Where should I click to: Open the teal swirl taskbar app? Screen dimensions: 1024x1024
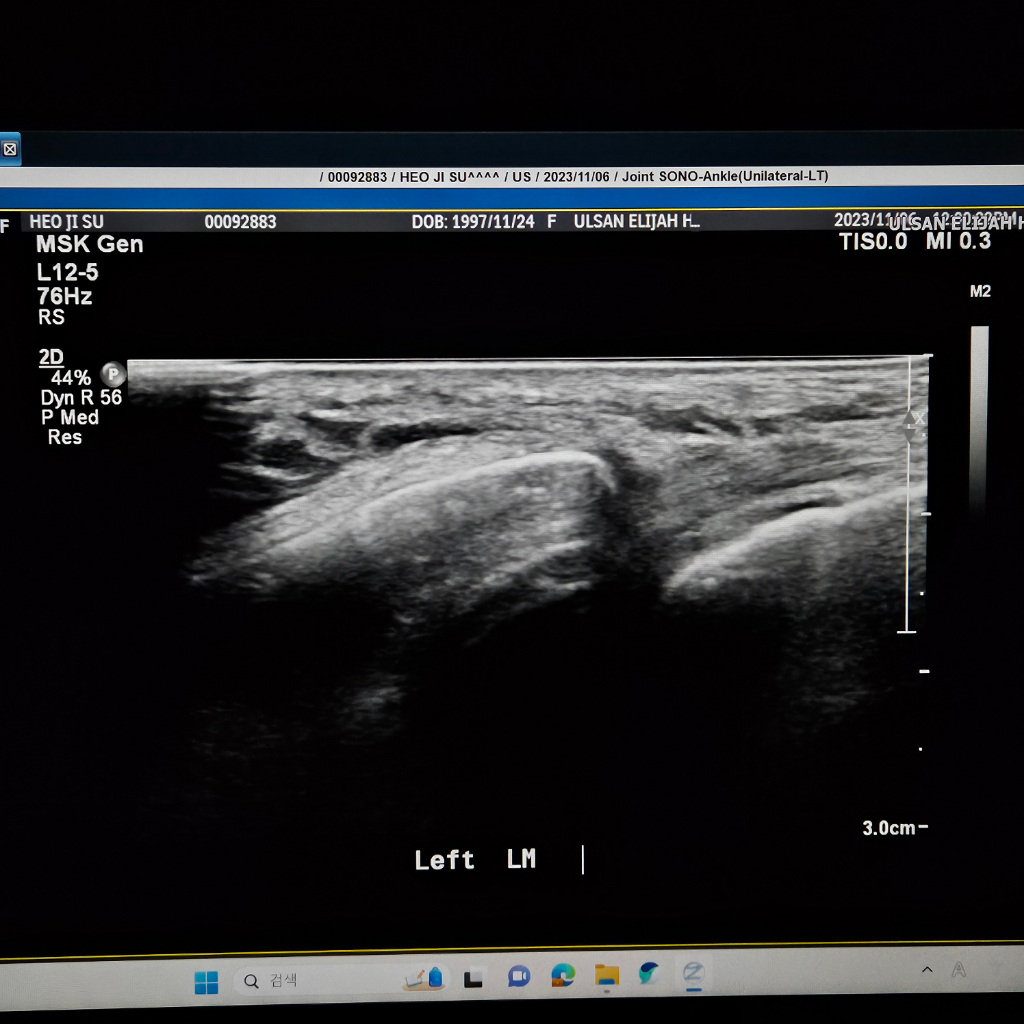click(x=650, y=972)
